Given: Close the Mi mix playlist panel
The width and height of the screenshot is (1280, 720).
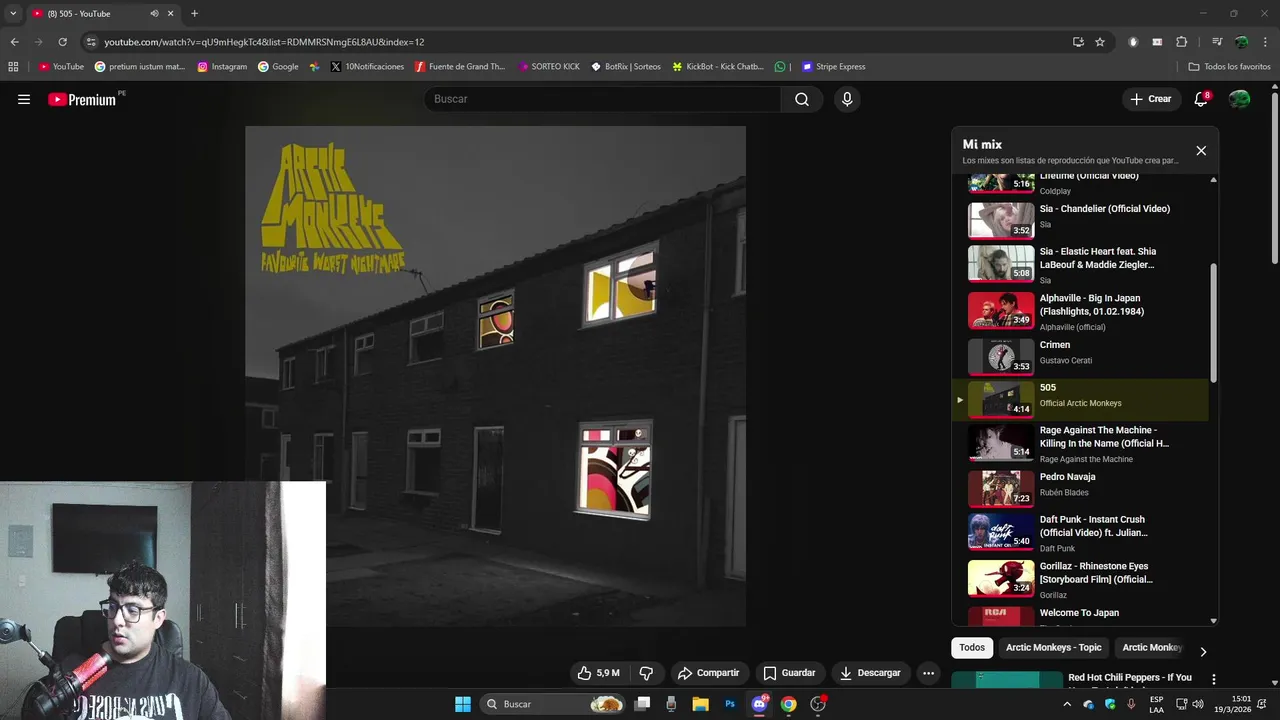Looking at the screenshot, I should click(x=1201, y=151).
